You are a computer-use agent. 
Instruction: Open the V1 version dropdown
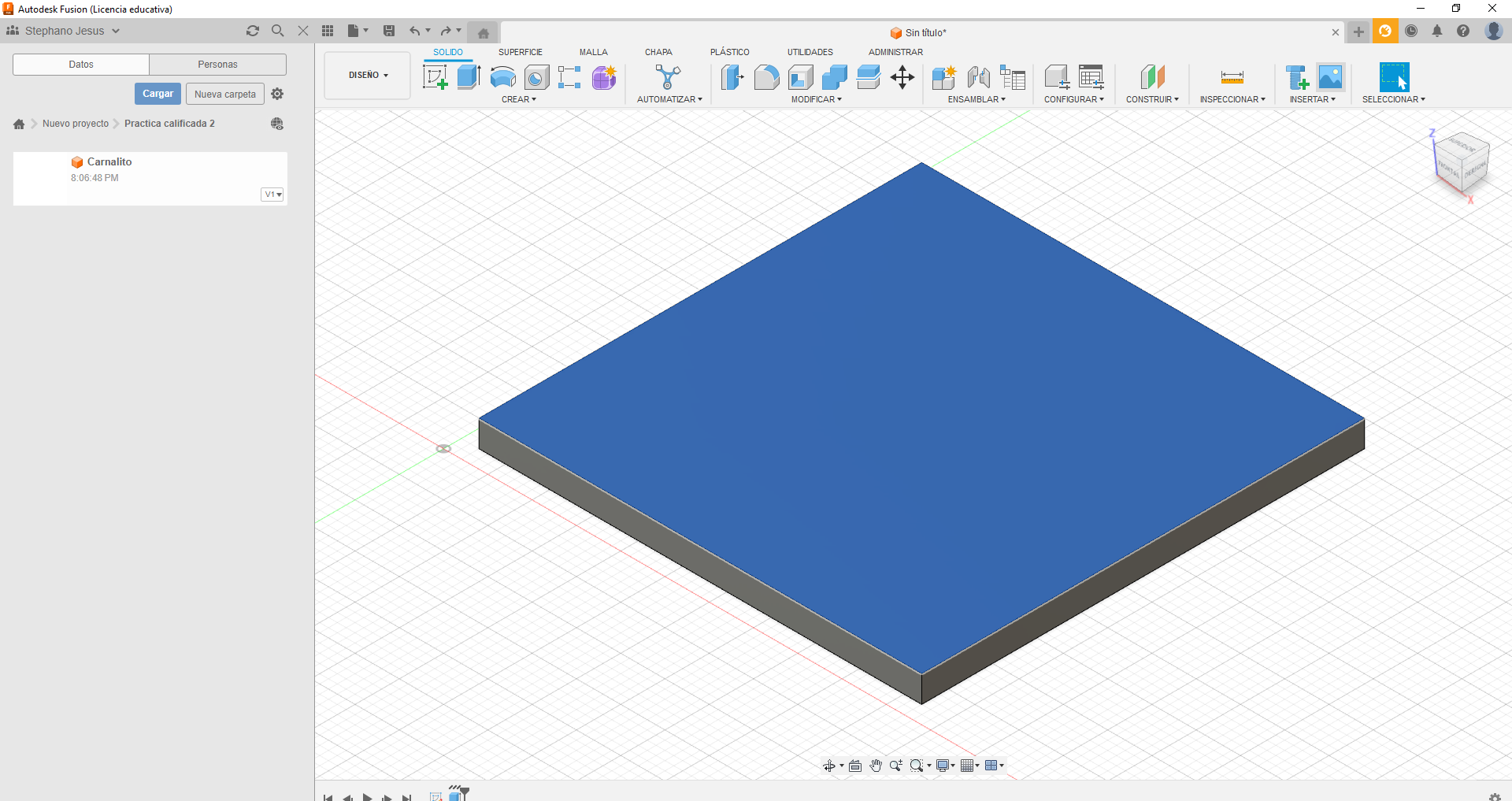(x=272, y=195)
